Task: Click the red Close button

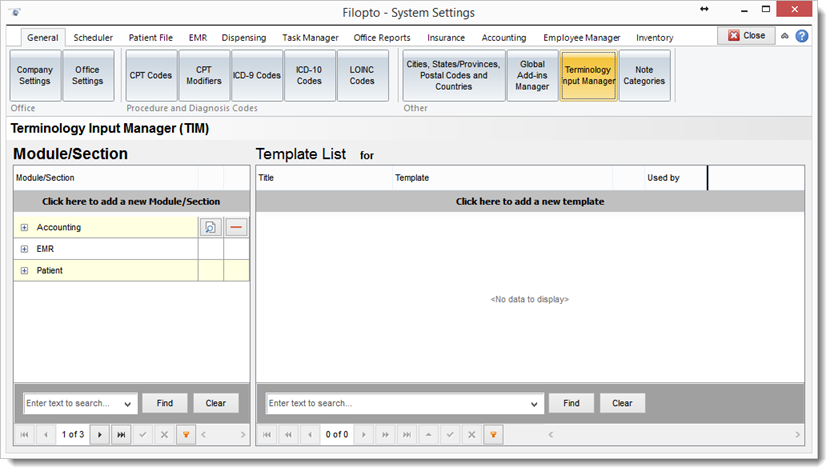Action: [x=746, y=36]
